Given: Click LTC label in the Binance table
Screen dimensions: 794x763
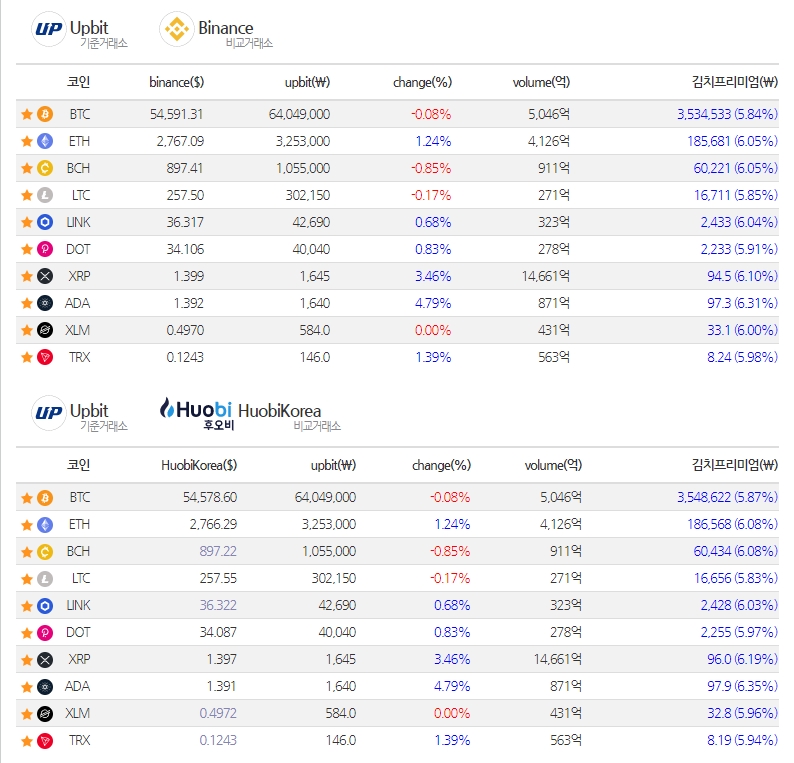Looking at the screenshot, I should click(x=81, y=195).
